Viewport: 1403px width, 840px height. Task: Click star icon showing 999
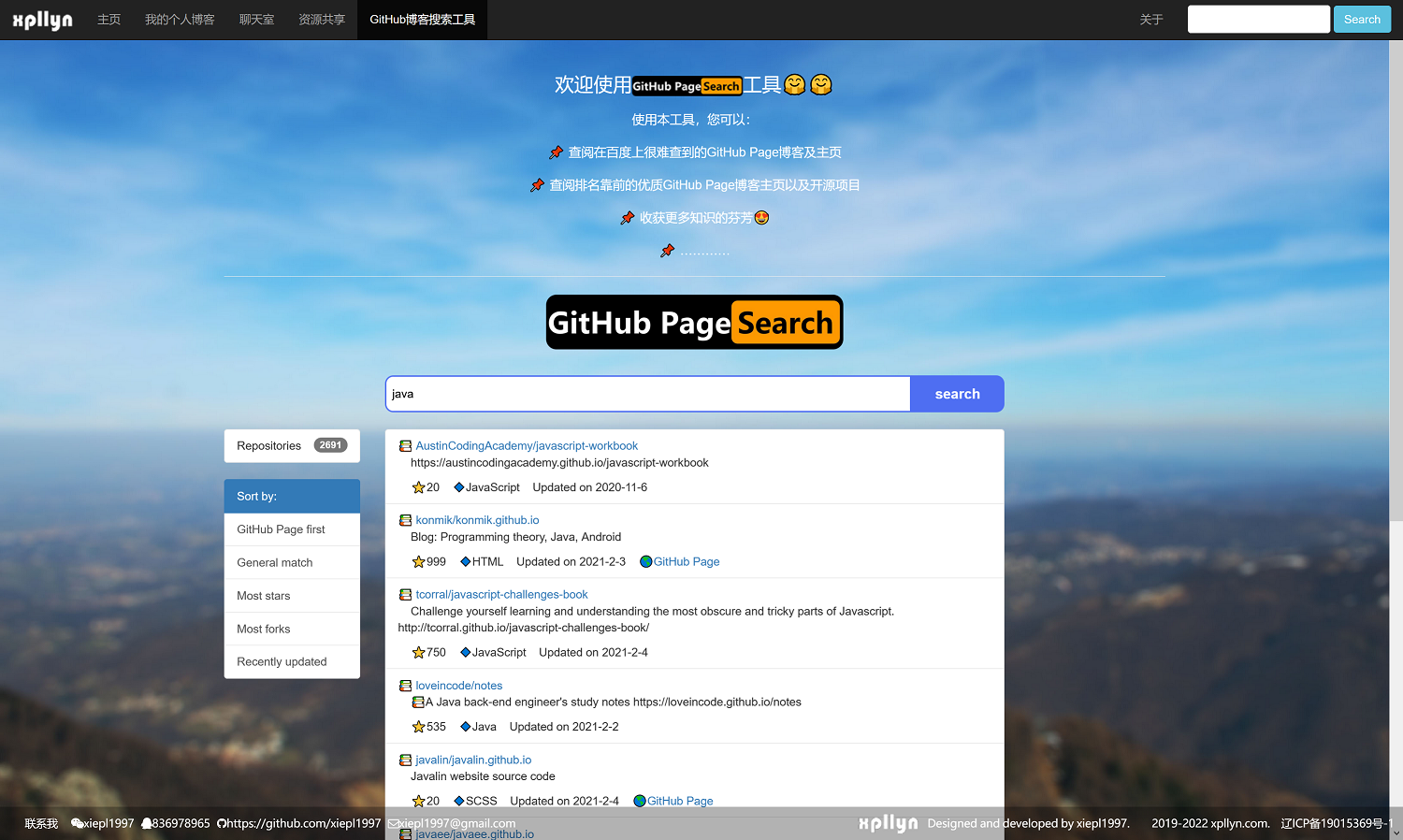point(418,561)
